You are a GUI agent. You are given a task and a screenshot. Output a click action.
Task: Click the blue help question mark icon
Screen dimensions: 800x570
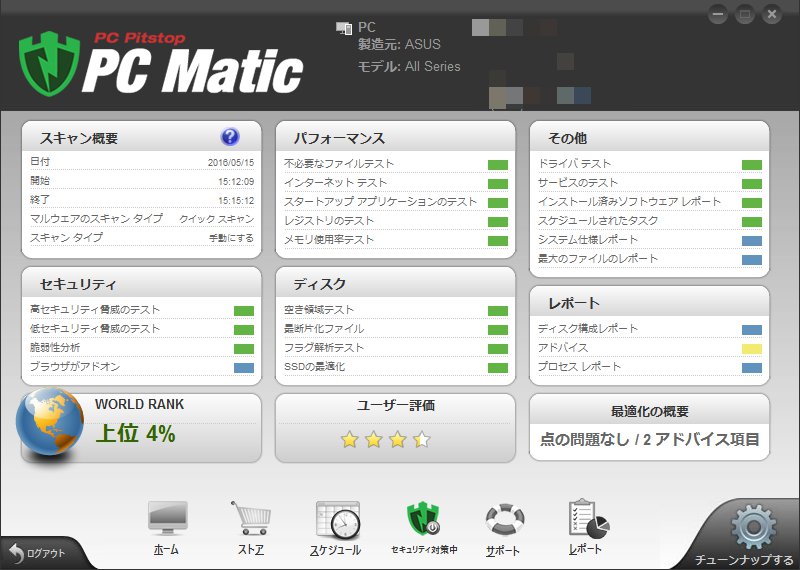pos(230,137)
